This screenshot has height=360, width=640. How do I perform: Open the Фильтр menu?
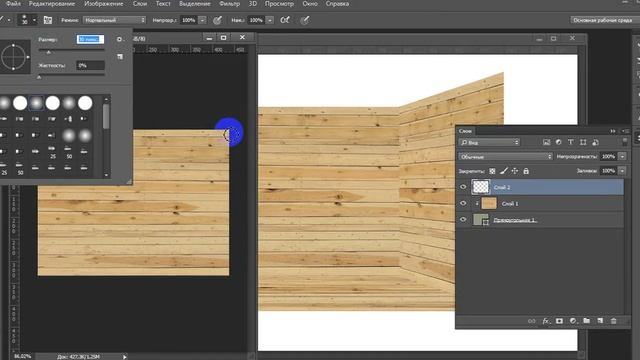tap(229, 4)
